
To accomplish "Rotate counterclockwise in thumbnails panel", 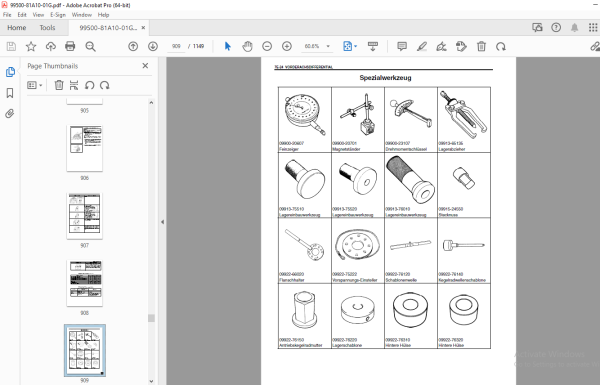I will pos(90,85).
